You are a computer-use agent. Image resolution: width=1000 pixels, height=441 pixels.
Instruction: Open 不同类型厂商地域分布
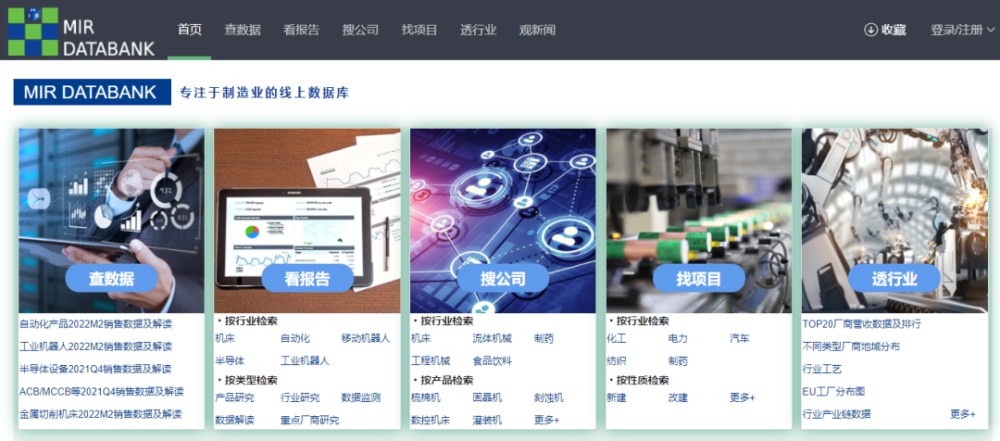[851, 346]
